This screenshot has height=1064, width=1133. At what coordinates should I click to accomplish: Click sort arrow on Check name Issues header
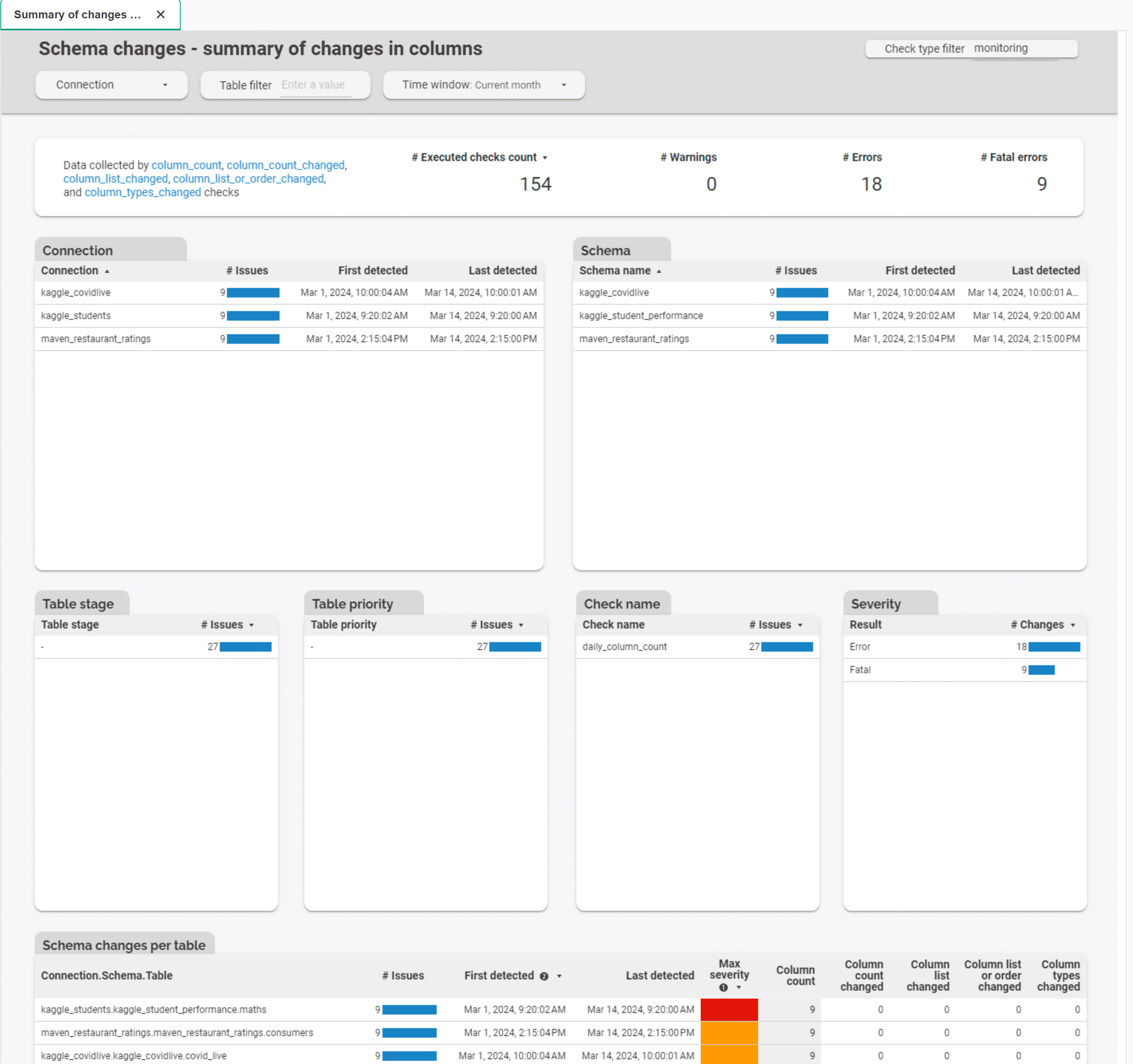800,625
